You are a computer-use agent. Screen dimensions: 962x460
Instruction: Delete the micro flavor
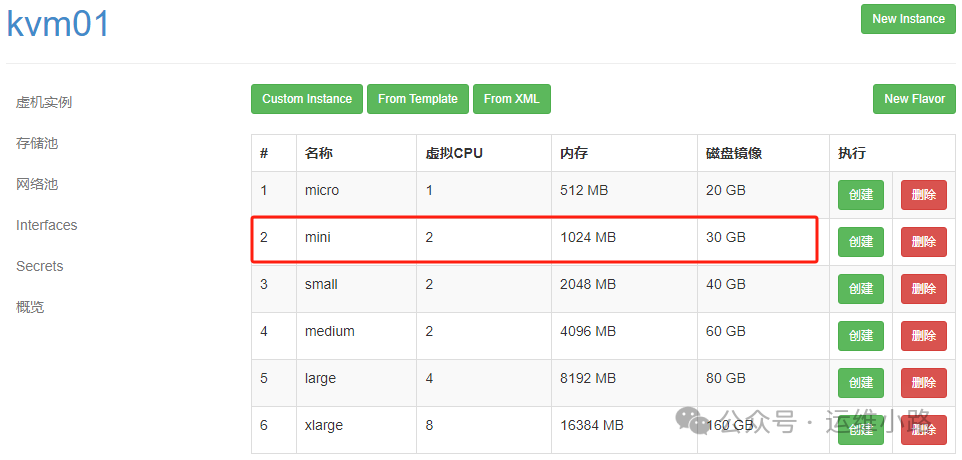tap(923, 195)
